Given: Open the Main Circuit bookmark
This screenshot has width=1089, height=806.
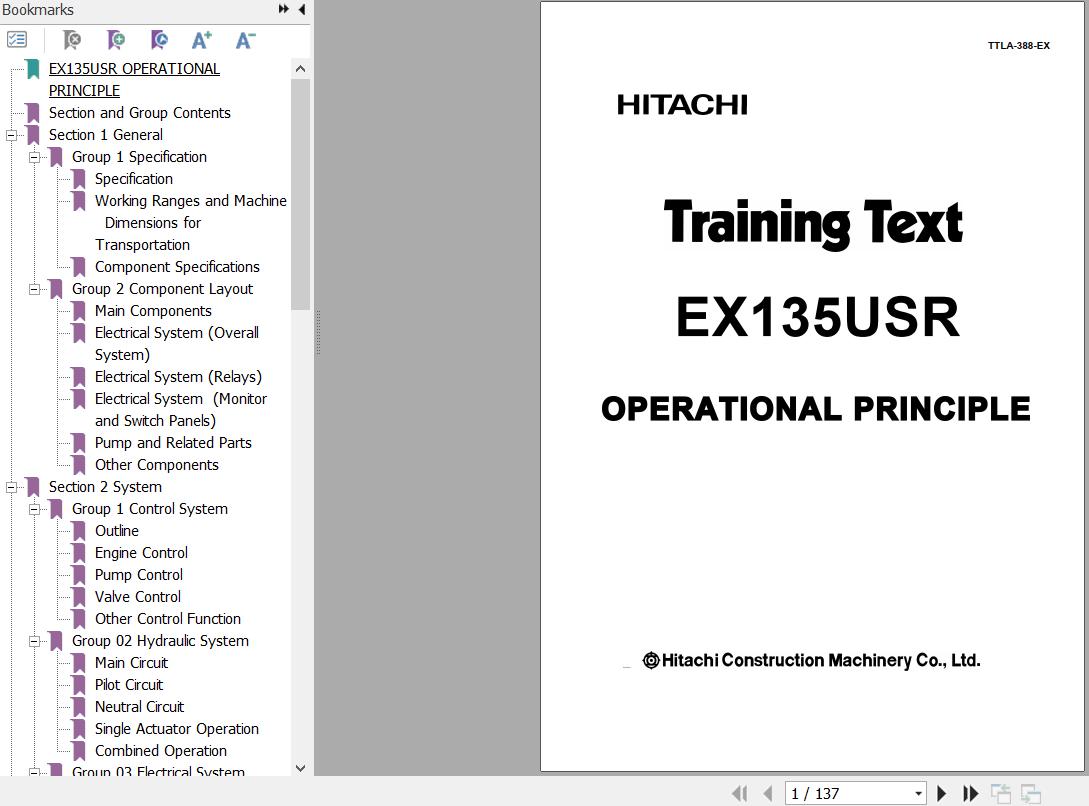Looking at the screenshot, I should click(x=131, y=663).
